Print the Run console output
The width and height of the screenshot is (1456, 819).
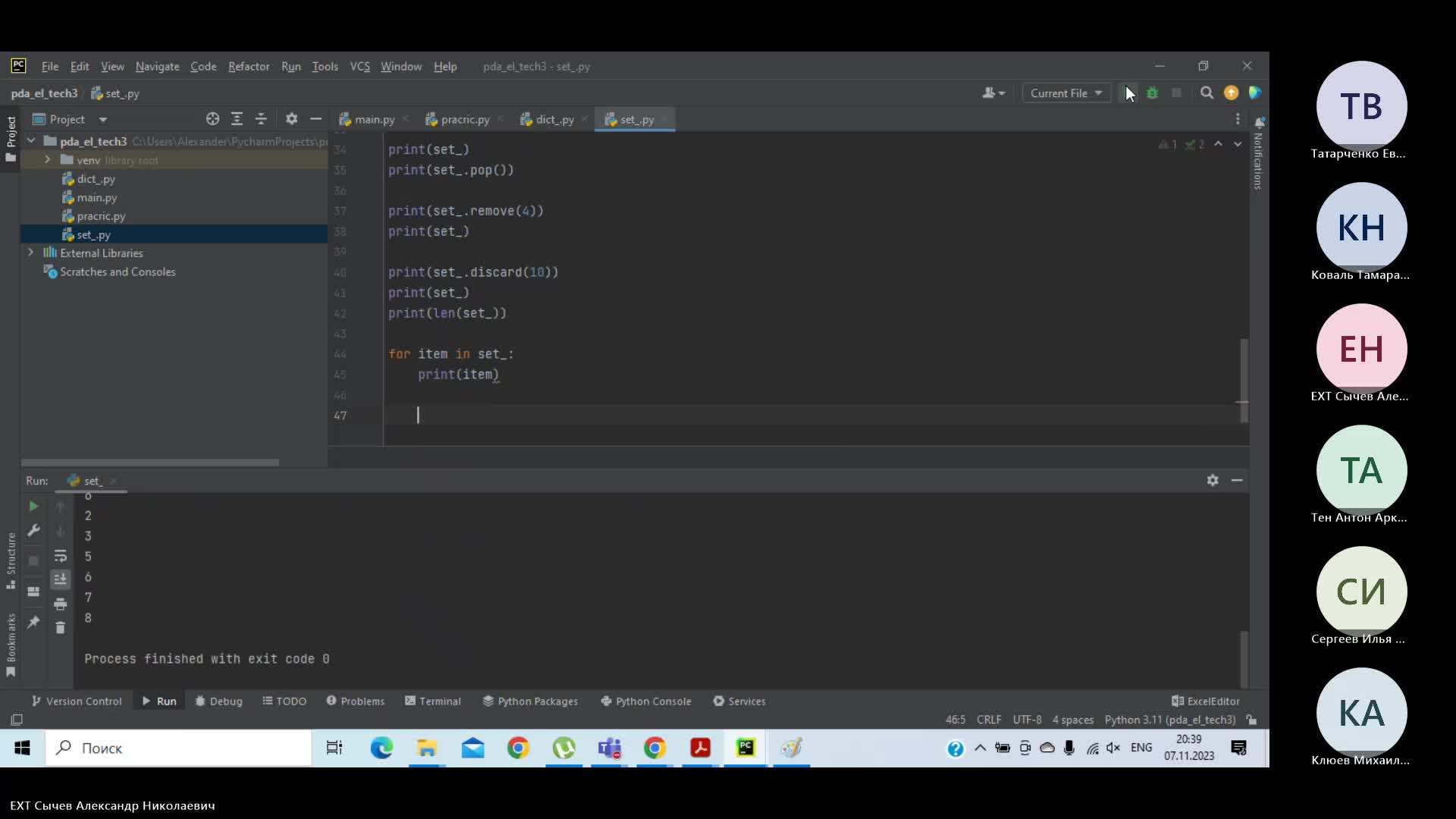(60, 604)
